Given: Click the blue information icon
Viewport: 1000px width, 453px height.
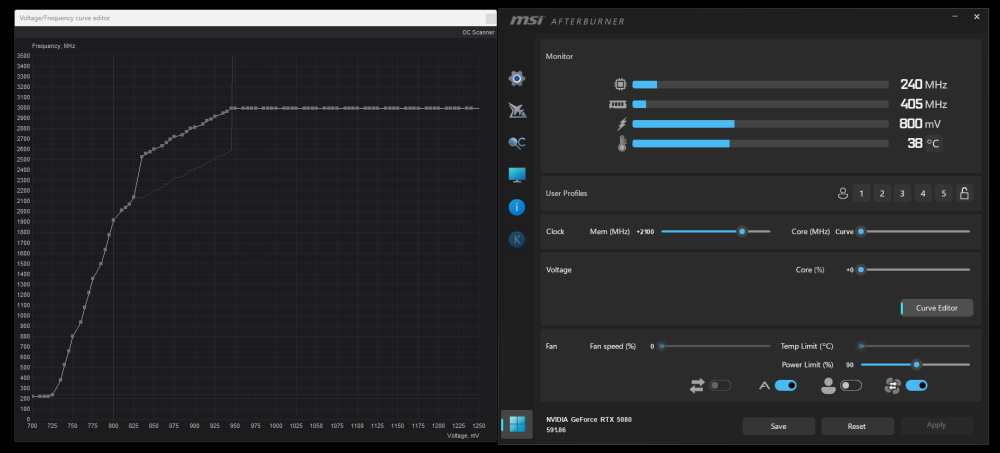Looking at the screenshot, I should [517, 207].
